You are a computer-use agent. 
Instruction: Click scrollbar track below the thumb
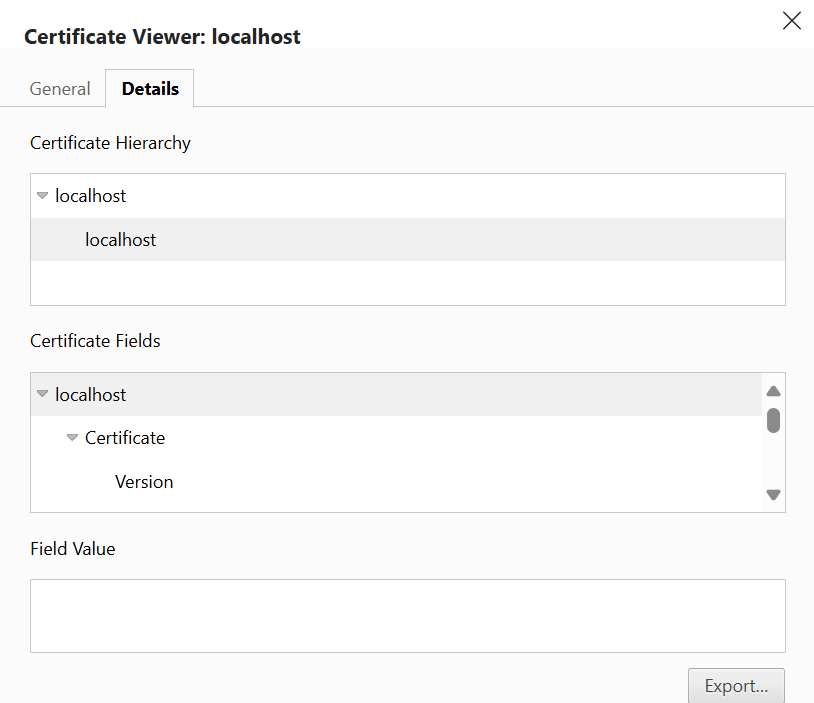[773, 460]
